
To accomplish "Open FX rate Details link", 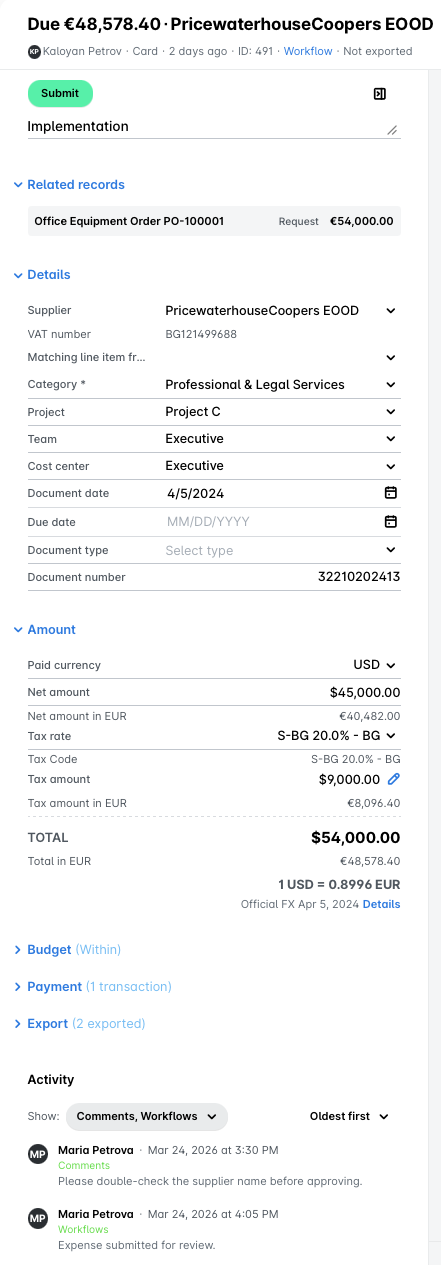I will (x=381, y=904).
